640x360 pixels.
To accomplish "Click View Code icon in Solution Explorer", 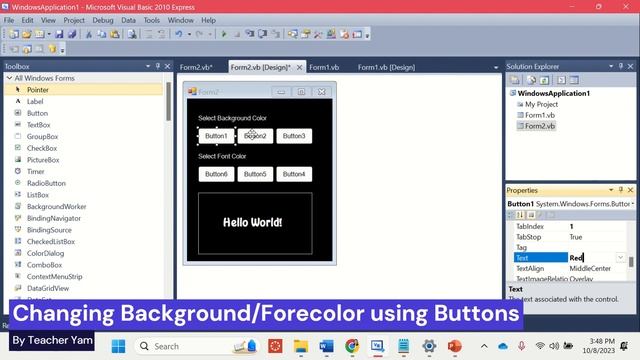I will [562, 80].
